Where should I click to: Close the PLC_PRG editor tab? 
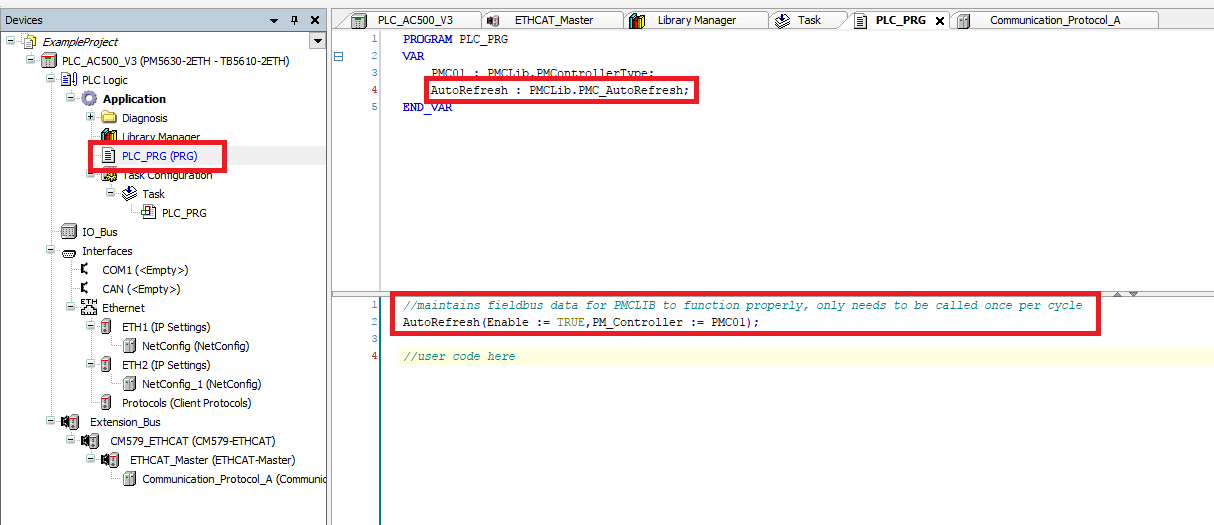(939, 21)
